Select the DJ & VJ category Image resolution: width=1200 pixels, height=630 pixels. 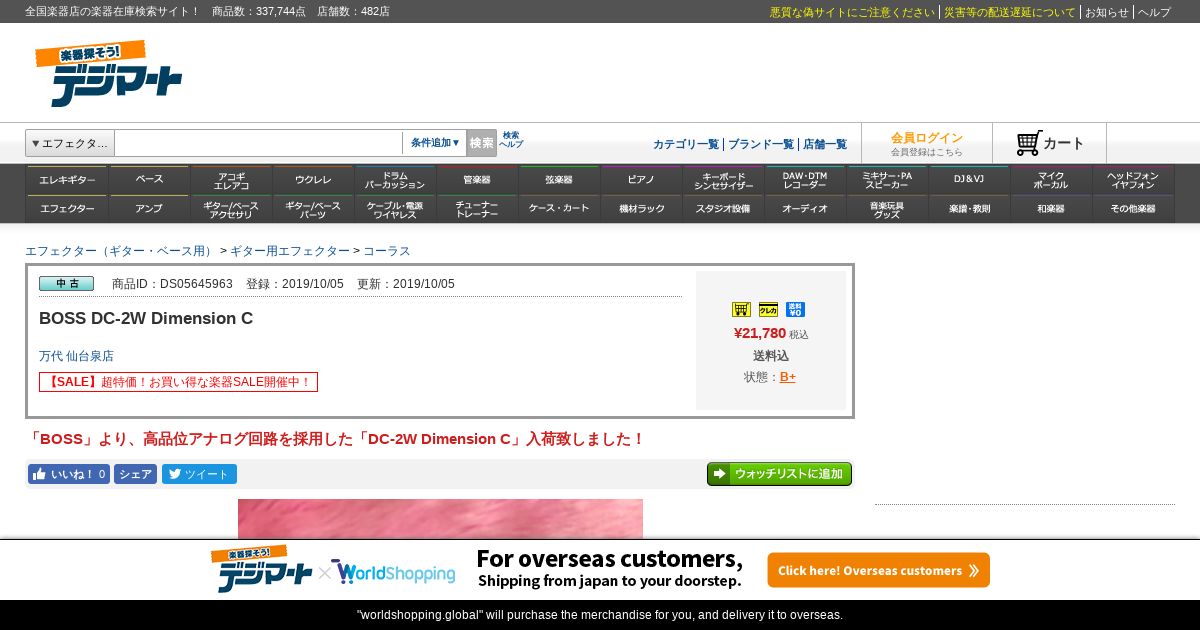(969, 180)
